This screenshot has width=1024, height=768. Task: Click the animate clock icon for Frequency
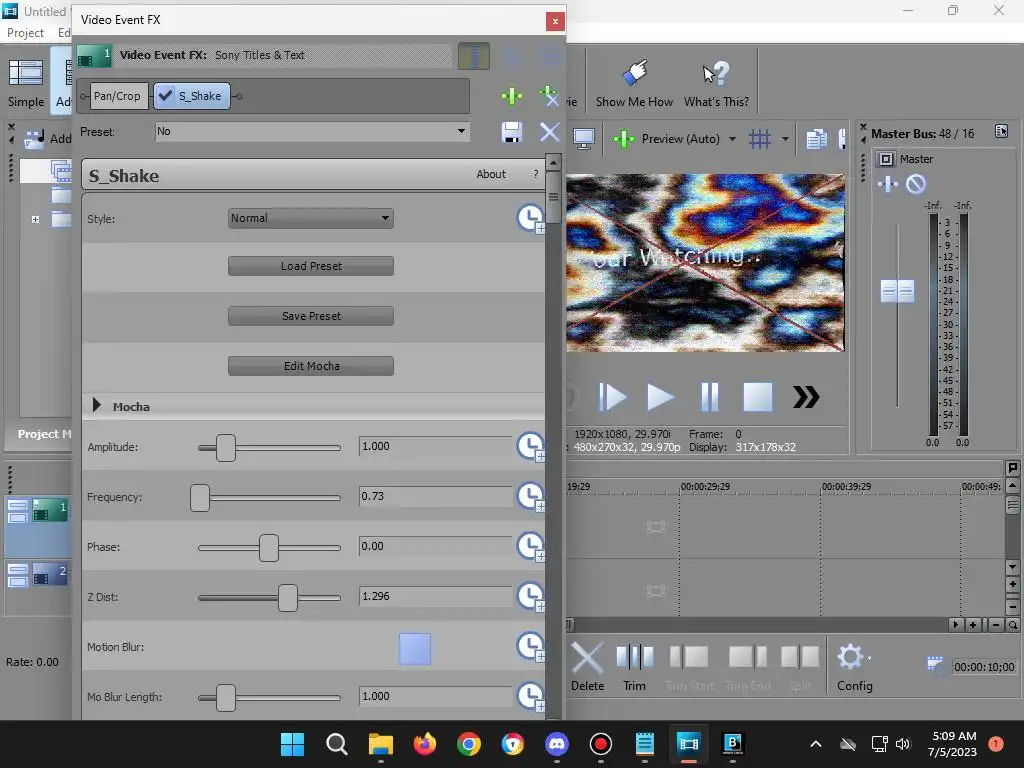530,496
